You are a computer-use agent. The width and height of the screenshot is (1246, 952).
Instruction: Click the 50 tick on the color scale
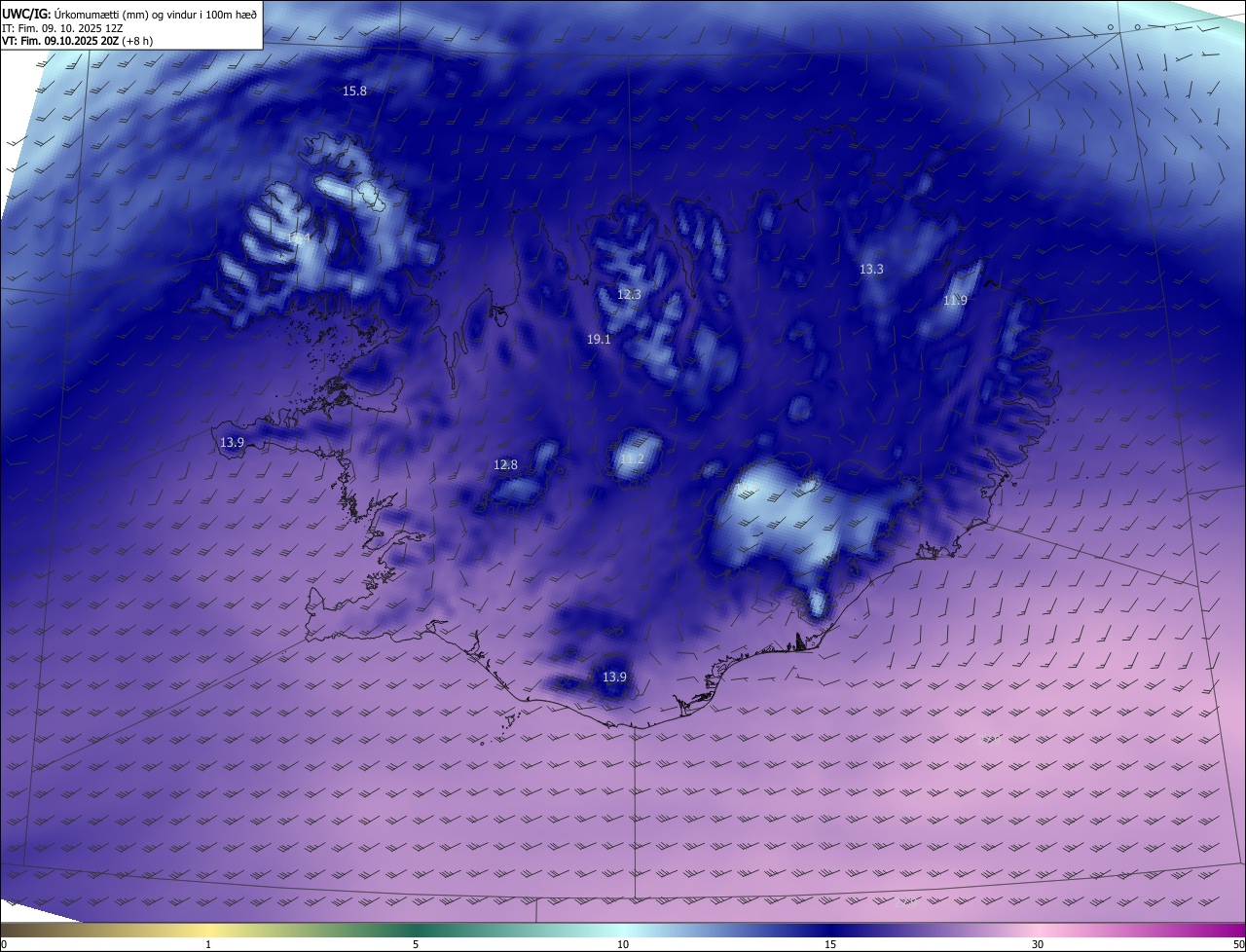tap(1238, 944)
